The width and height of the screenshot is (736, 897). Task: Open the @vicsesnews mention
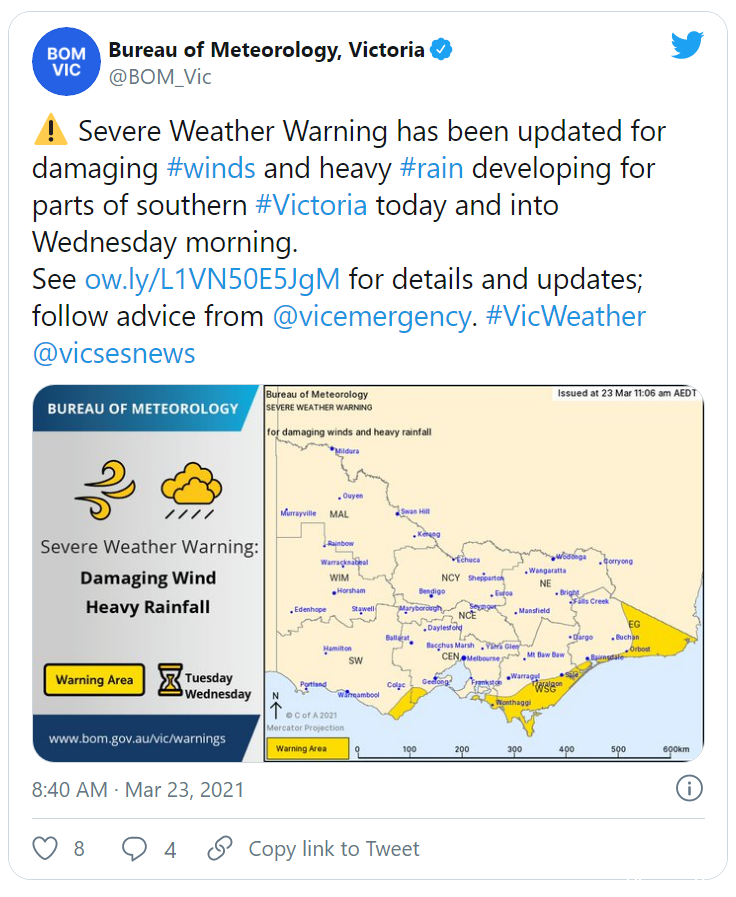click(x=114, y=354)
